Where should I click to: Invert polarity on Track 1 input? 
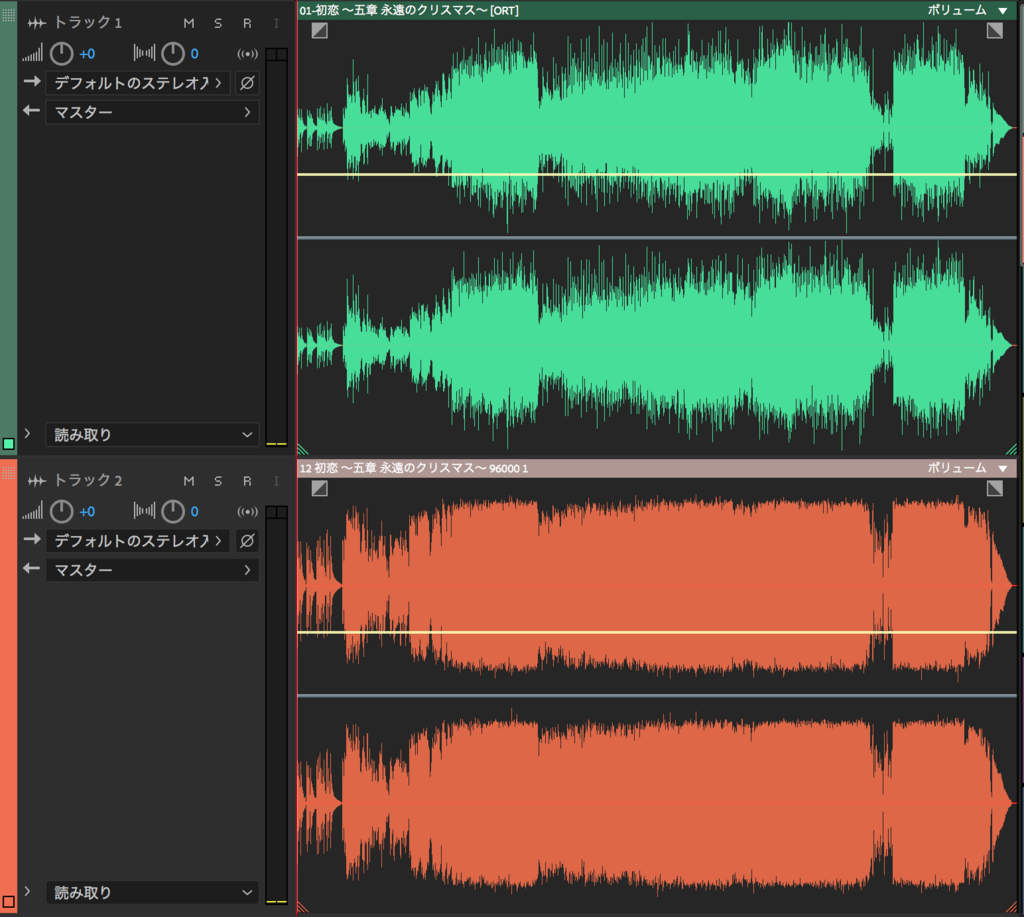point(247,83)
